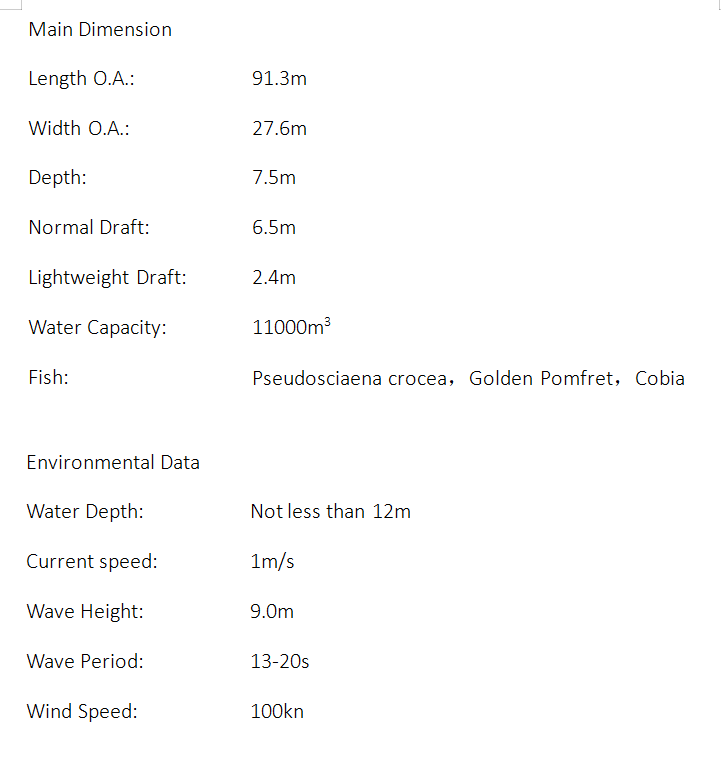
Task: Click the 'Water Capacity:' label
Action: 97,328
